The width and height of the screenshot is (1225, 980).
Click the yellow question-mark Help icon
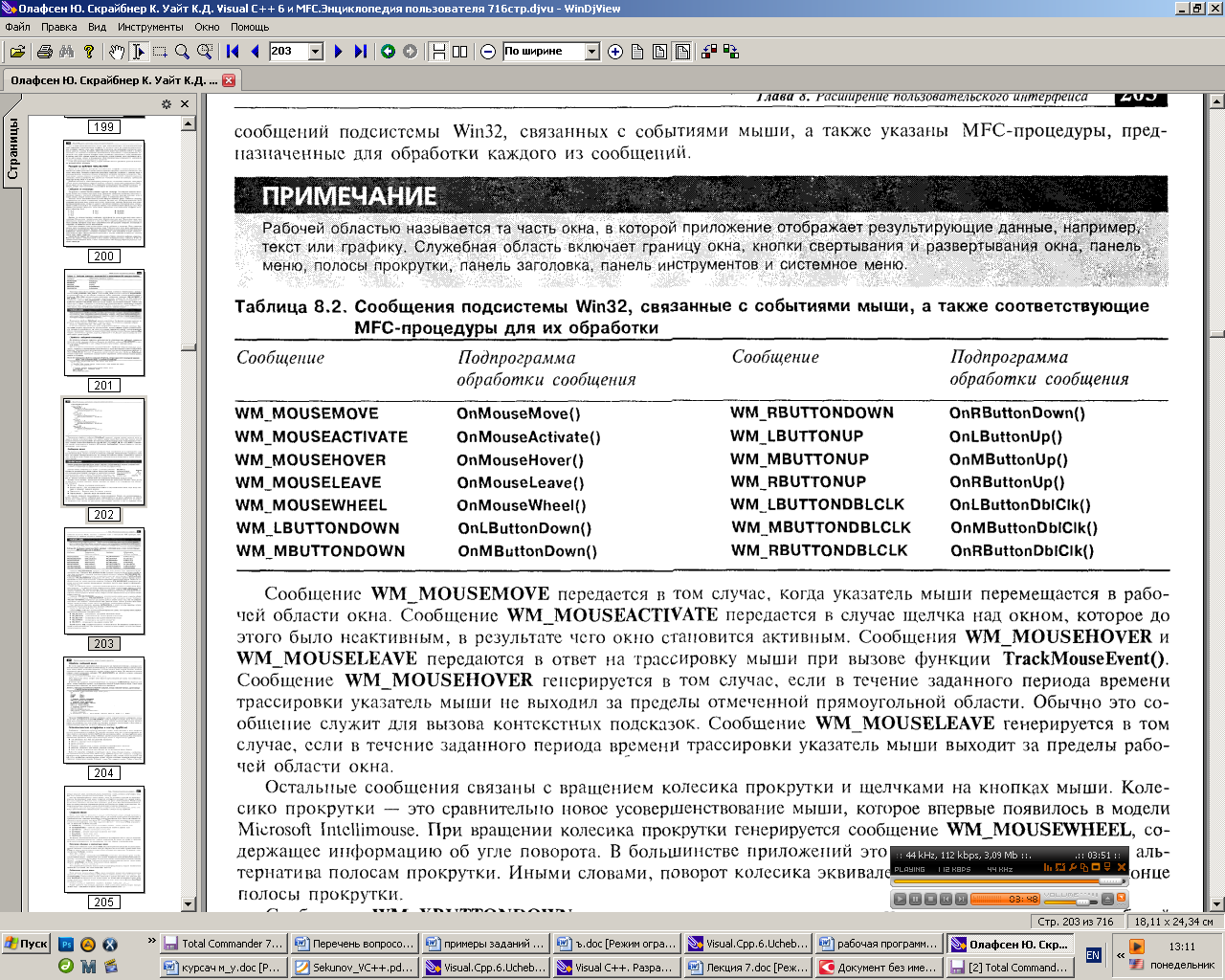(89, 52)
